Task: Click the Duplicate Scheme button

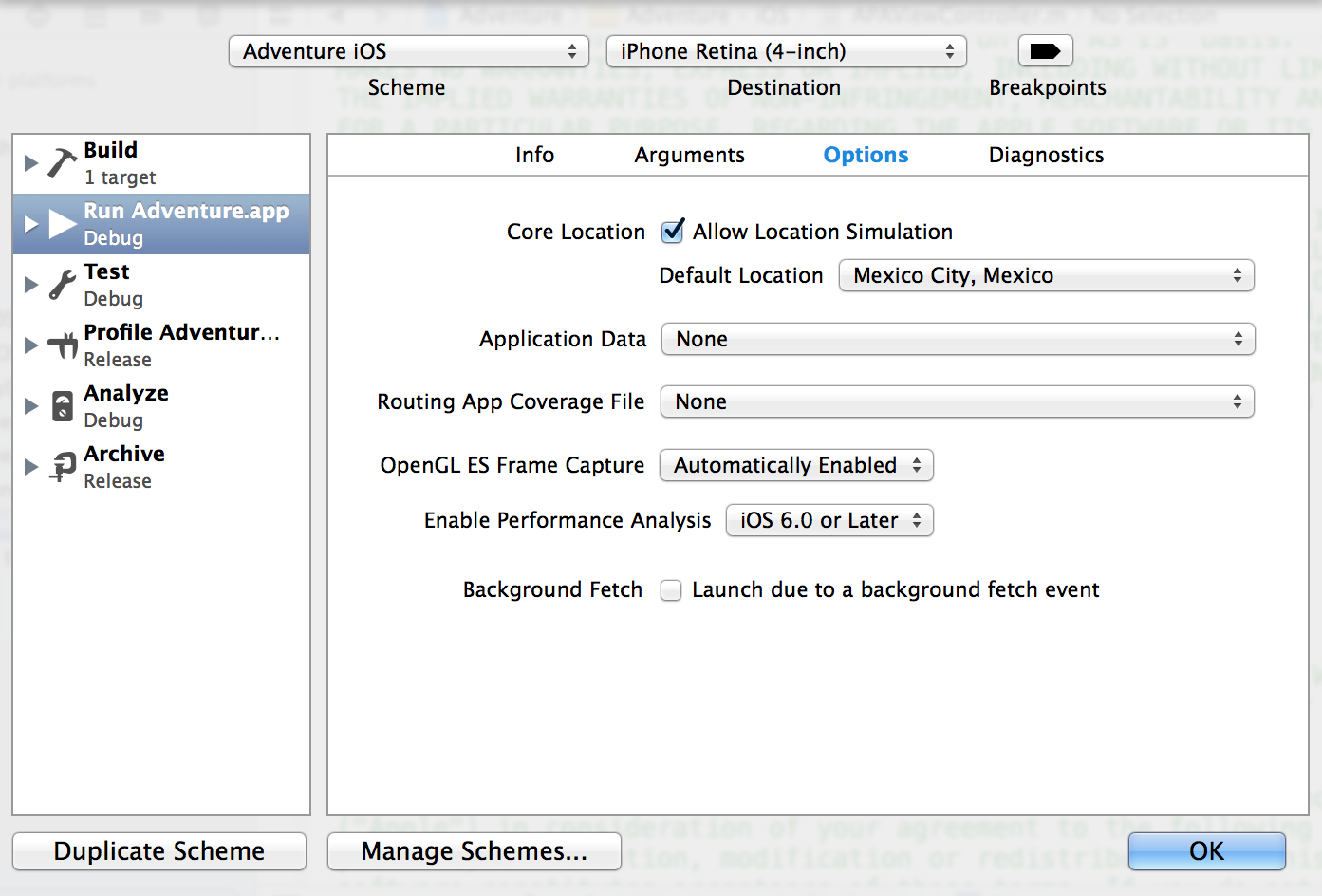Action: (x=159, y=851)
